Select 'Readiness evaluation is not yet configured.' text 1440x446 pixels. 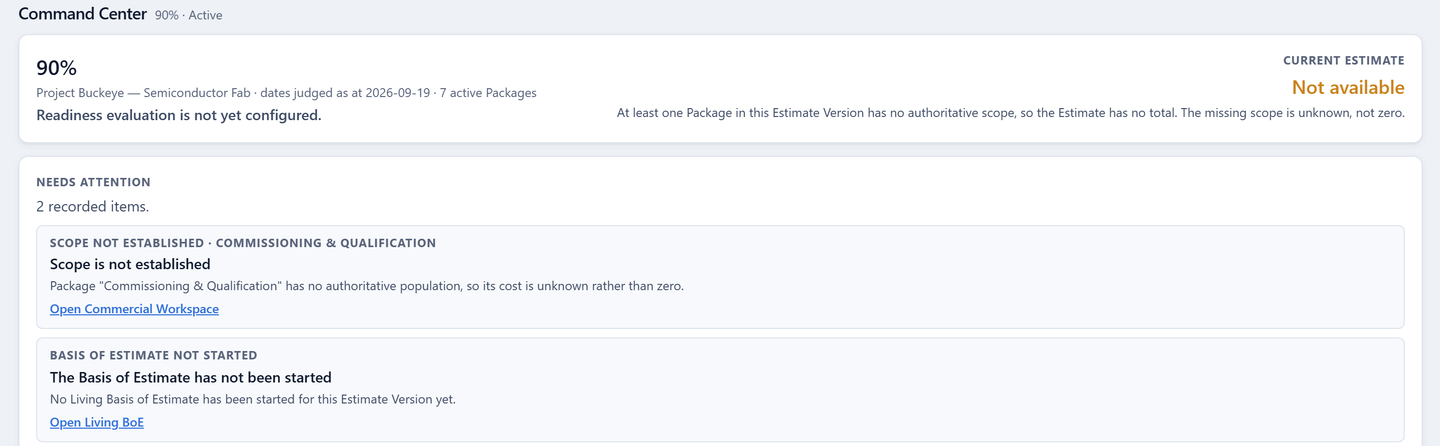179,115
